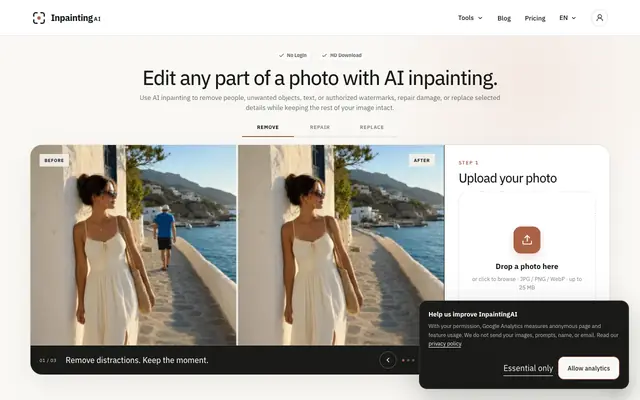Image resolution: width=640 pixels, height=400 pixels.
Task: Click the slide indicator dots
Action: [408, 360]
